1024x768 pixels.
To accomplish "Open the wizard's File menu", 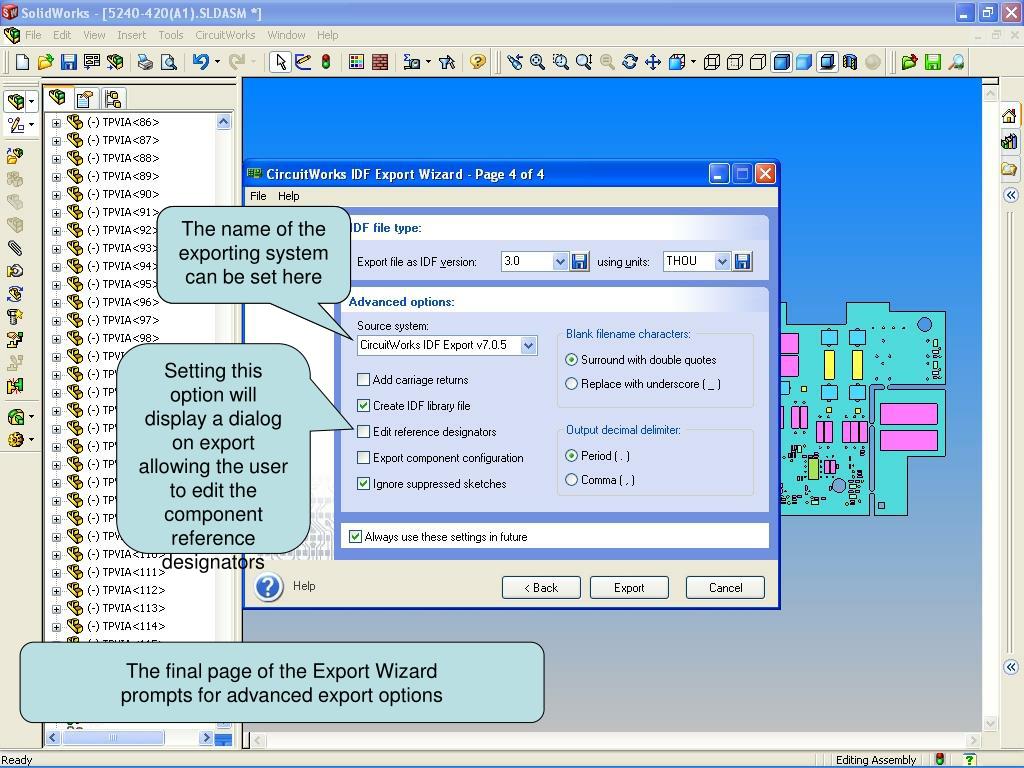I will (258, 196).
